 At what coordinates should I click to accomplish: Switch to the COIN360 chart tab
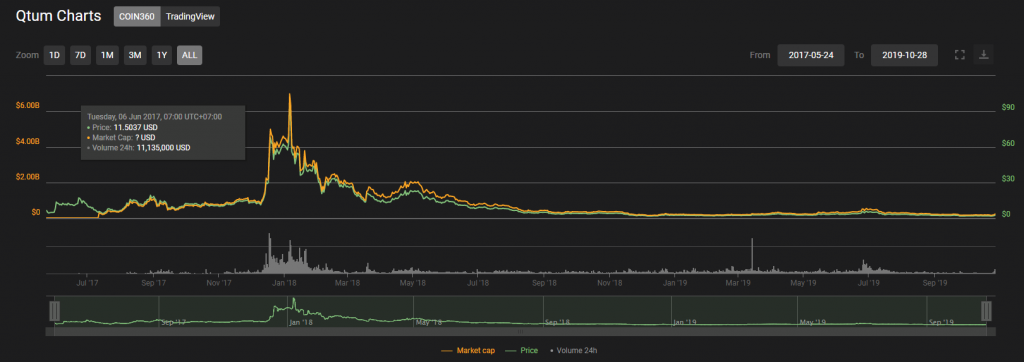137,17
